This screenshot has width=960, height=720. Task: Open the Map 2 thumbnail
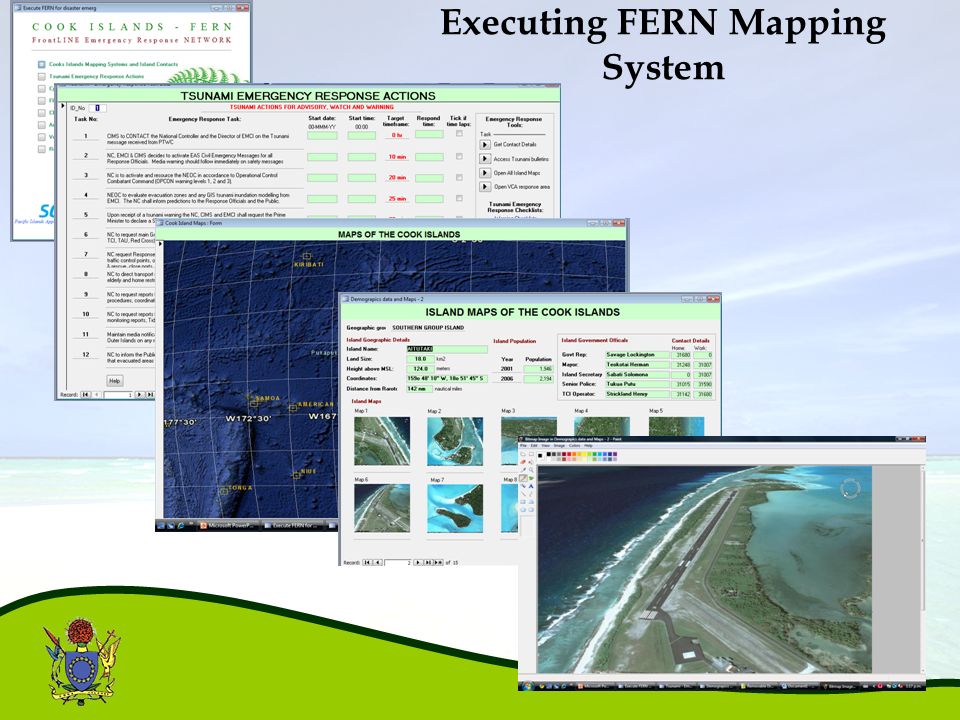pyautogui.click(x=455, y=441)
